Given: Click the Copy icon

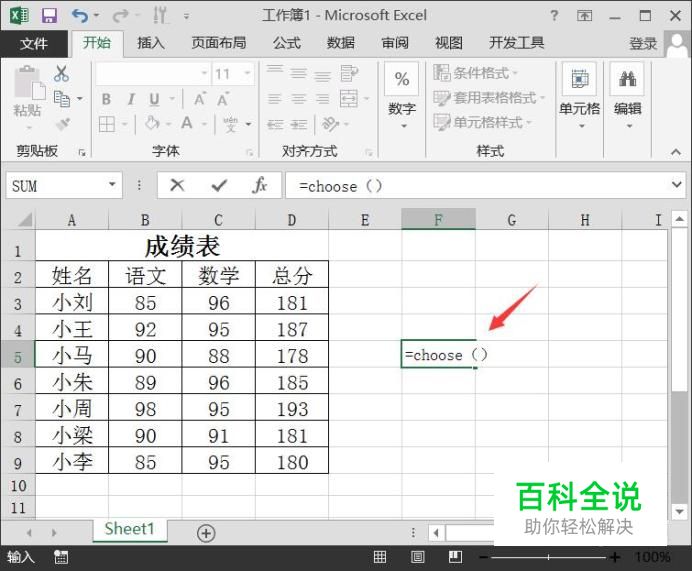Looking at the screenshot, I should pos(62,99).
